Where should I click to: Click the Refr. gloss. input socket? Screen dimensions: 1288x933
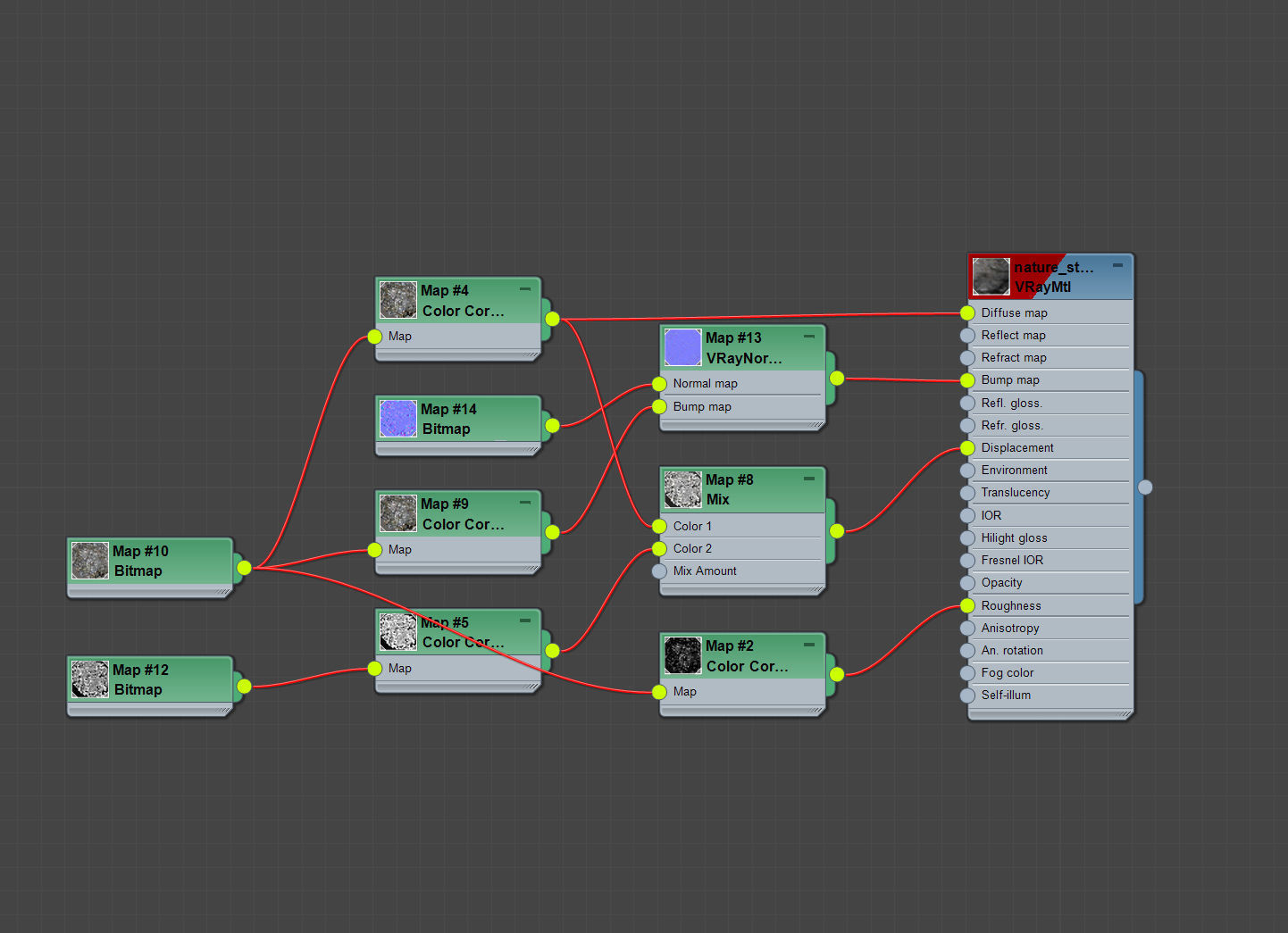pos(967,426)
